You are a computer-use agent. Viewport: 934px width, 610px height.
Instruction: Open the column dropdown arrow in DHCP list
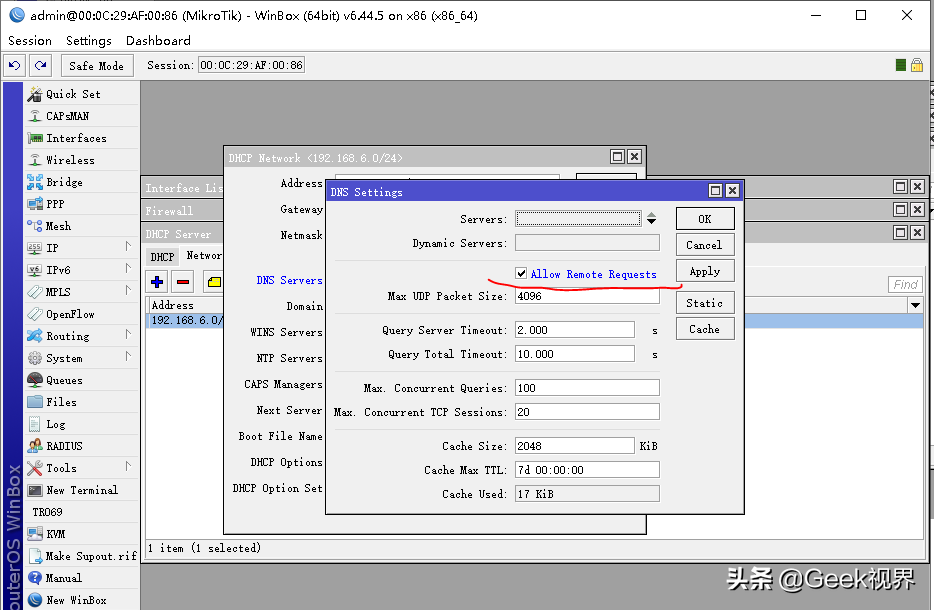pos(915,305)
